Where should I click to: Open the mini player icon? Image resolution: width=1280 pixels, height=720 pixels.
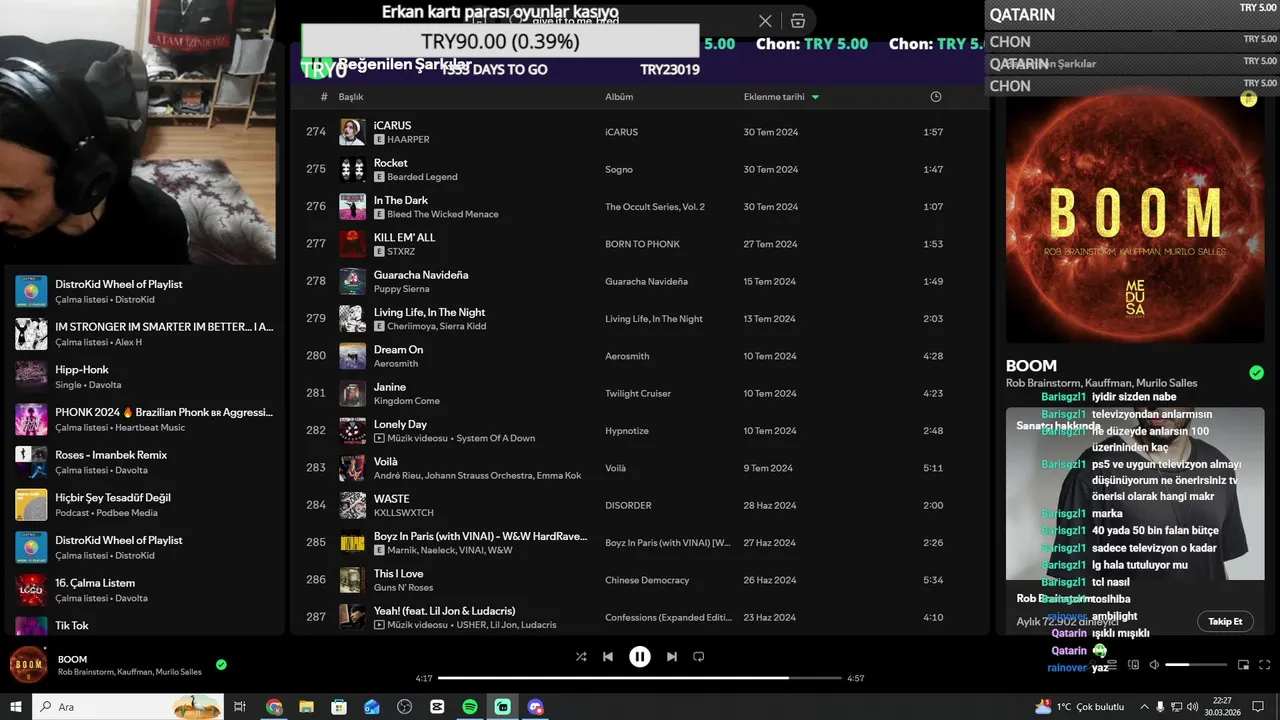[1244, 665]
